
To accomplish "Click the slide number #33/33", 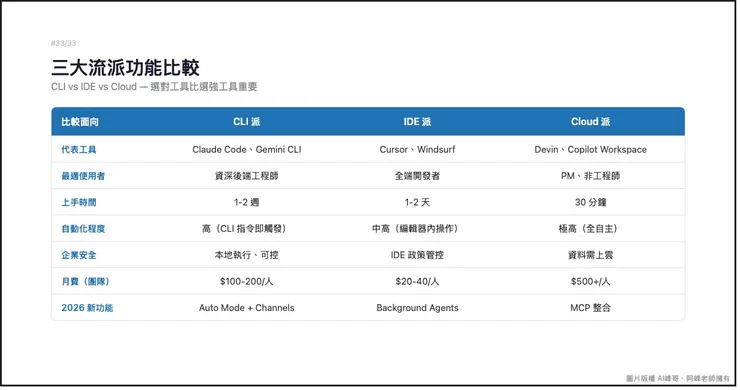I will [x=64, y=43].
